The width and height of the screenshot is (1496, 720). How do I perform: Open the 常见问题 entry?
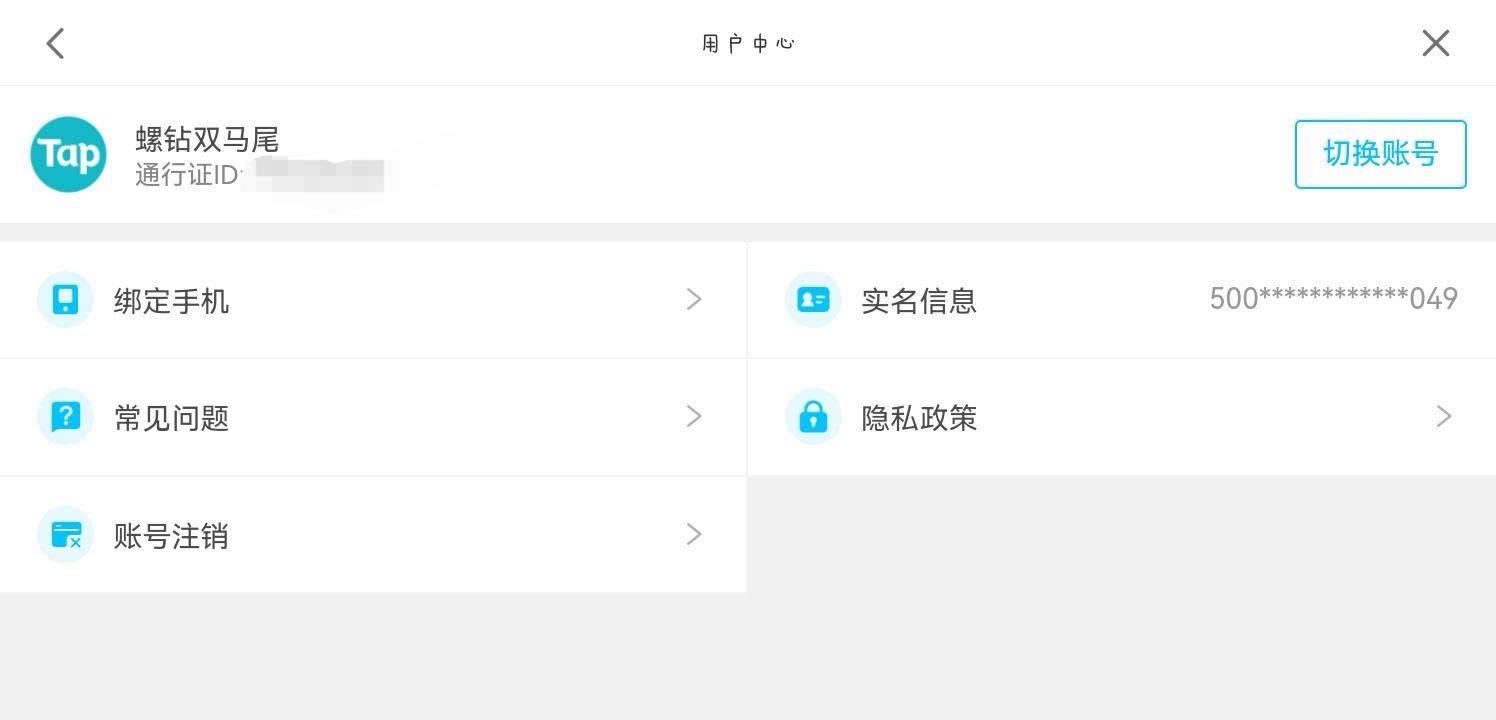373,417
